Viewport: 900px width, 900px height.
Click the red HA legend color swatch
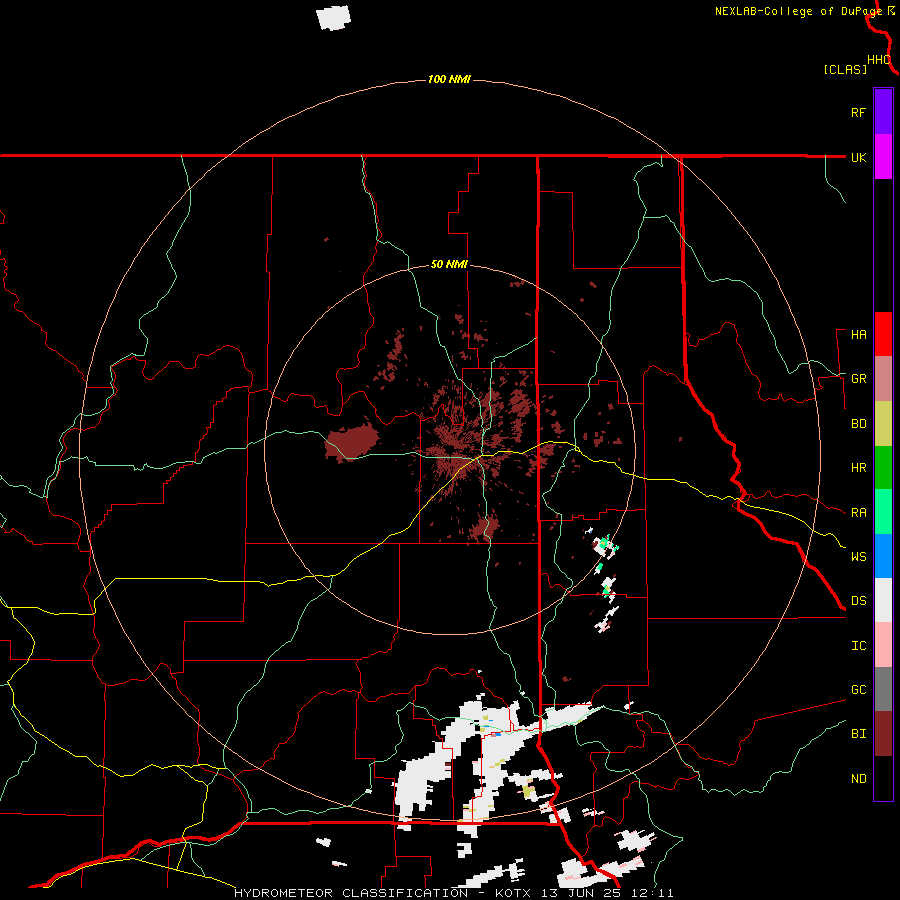tap(883, 334)
